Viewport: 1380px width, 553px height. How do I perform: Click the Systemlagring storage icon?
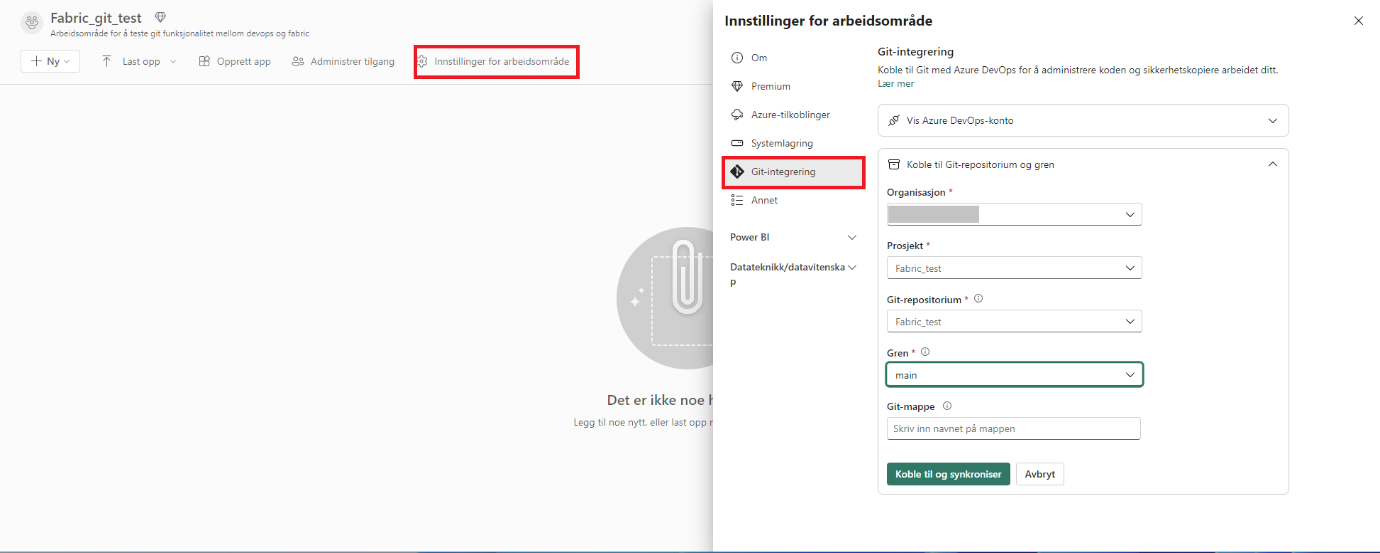click(x=737, y=143)
